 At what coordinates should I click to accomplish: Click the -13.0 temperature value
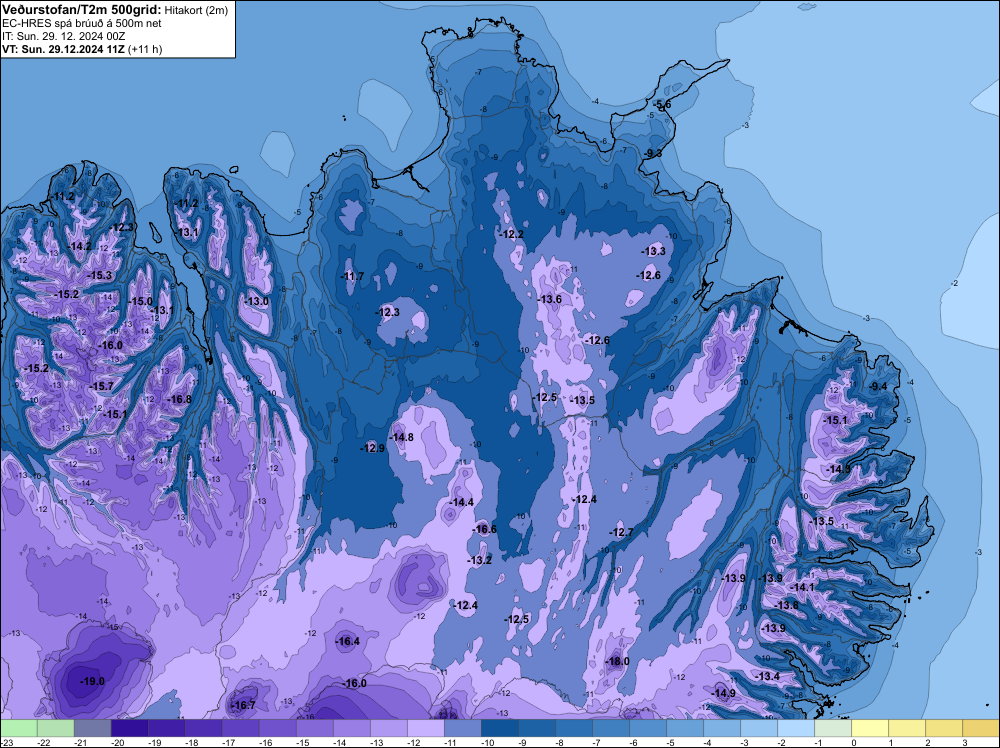tap(257, 302)
